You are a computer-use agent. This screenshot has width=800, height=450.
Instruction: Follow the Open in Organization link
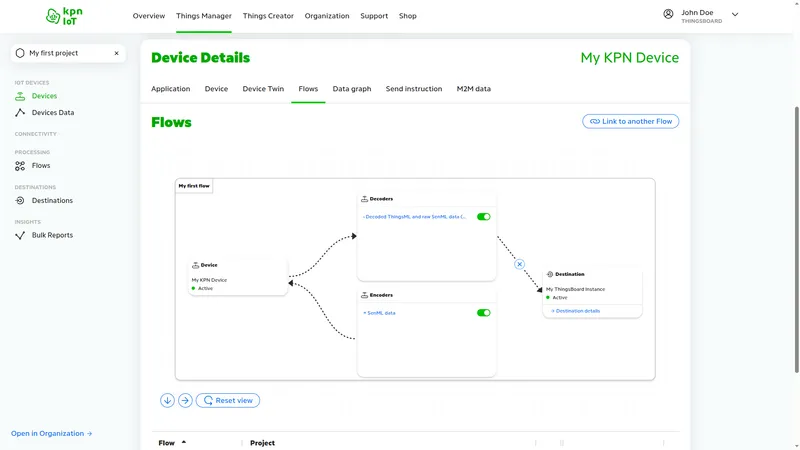click(52, 433)
